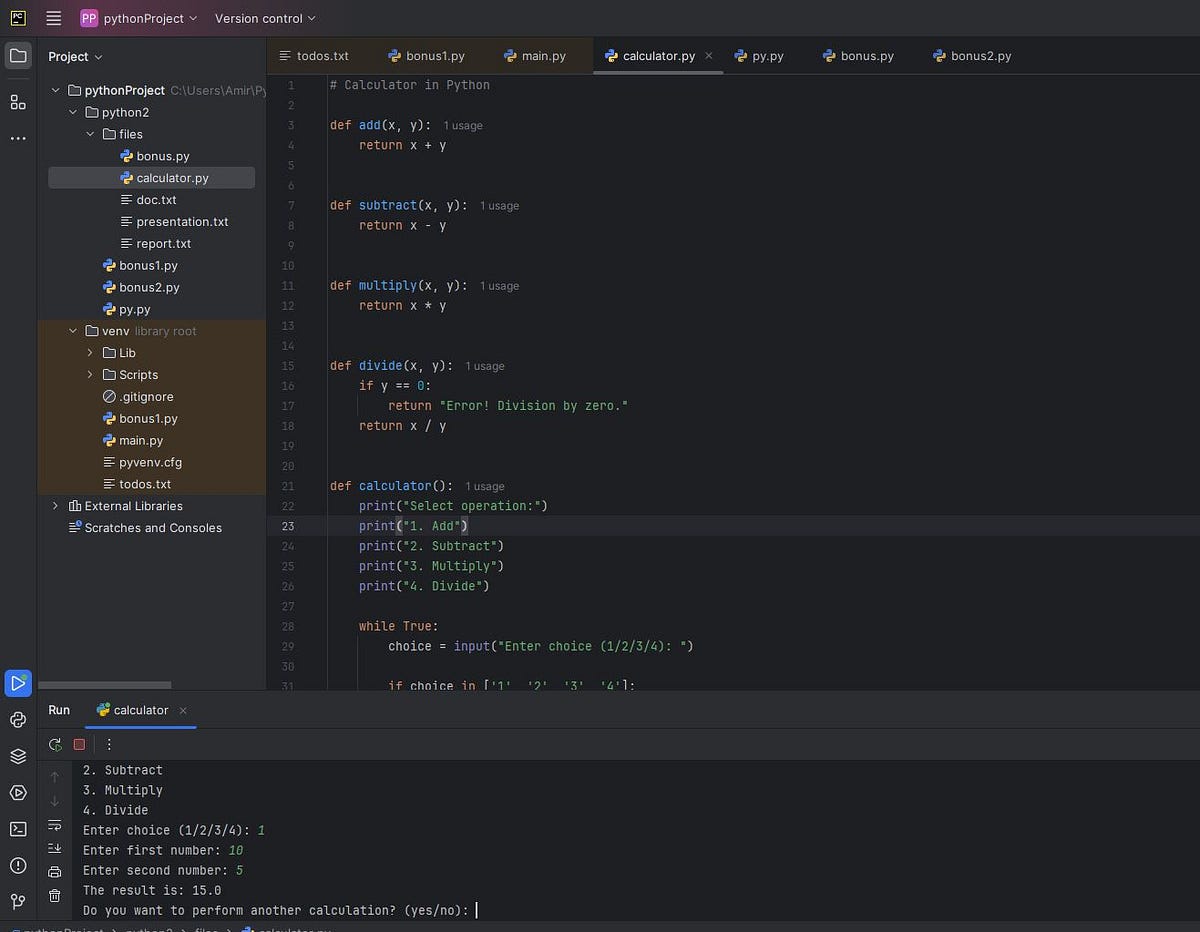
Task: Expand the Scripts folder
Action: 90,375
